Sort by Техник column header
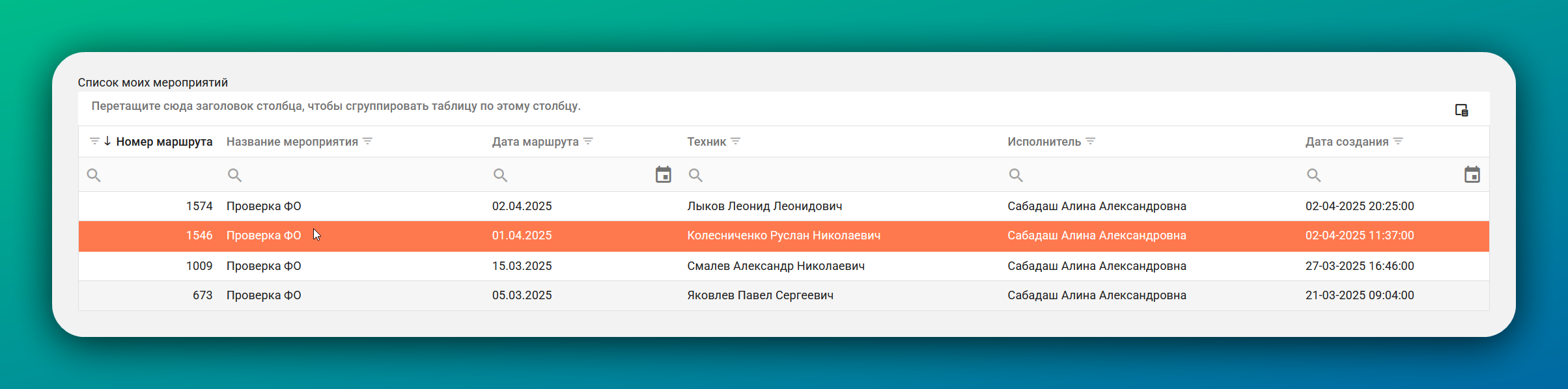This screenshot has height=389, width=1568. (707, 142)
